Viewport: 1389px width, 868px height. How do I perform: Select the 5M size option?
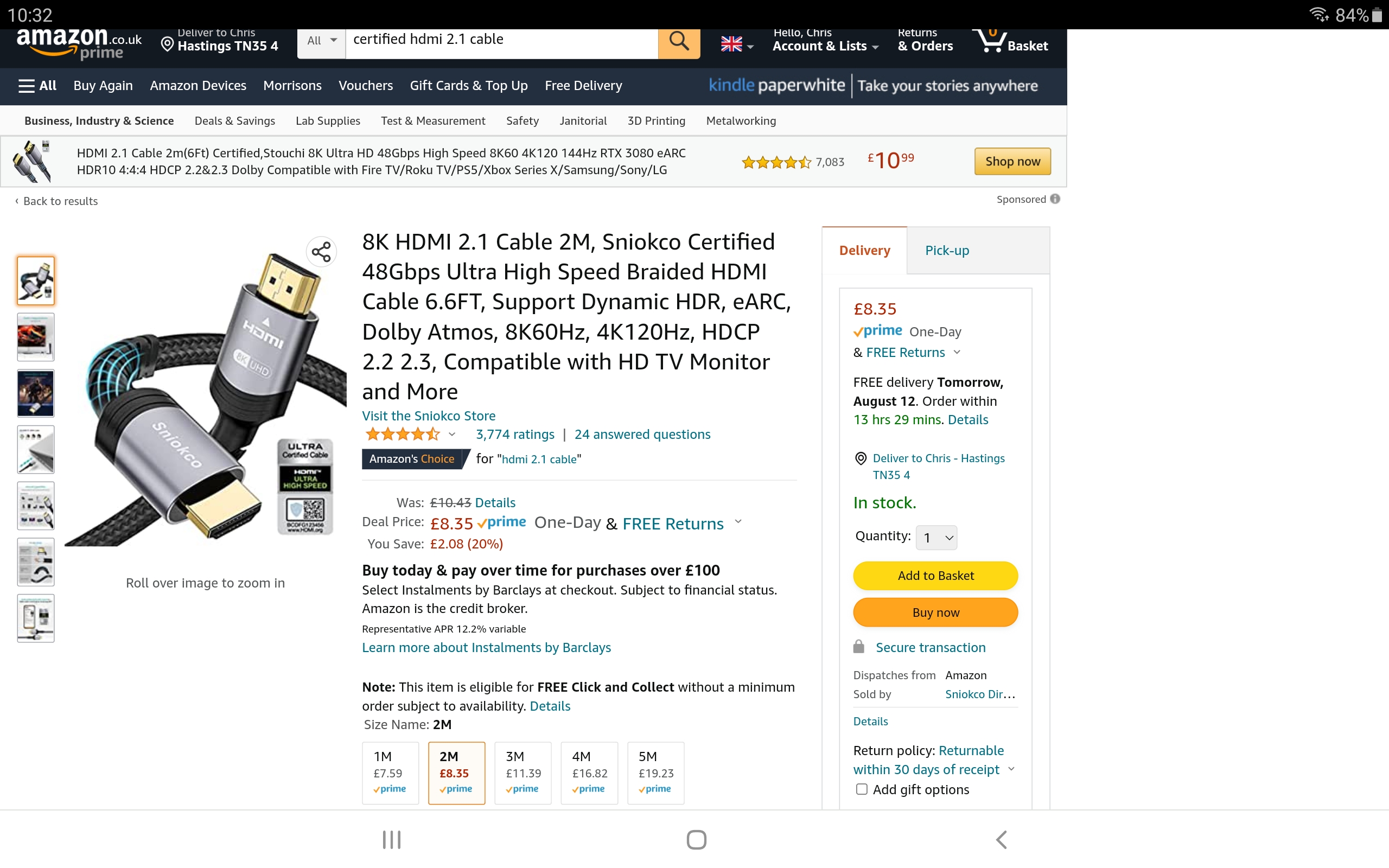(x=655, y=773)
